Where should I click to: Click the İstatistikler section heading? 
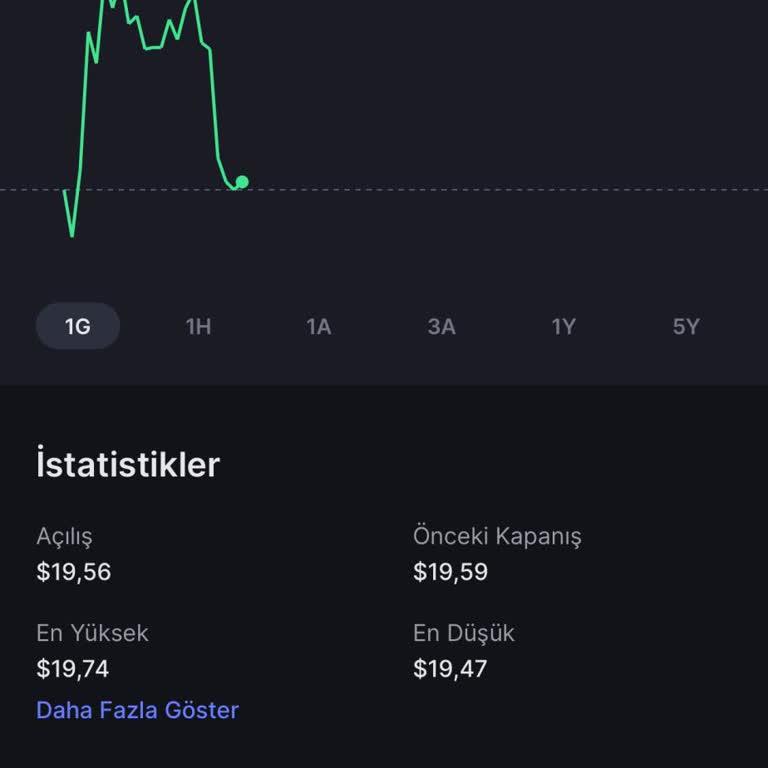127,465
